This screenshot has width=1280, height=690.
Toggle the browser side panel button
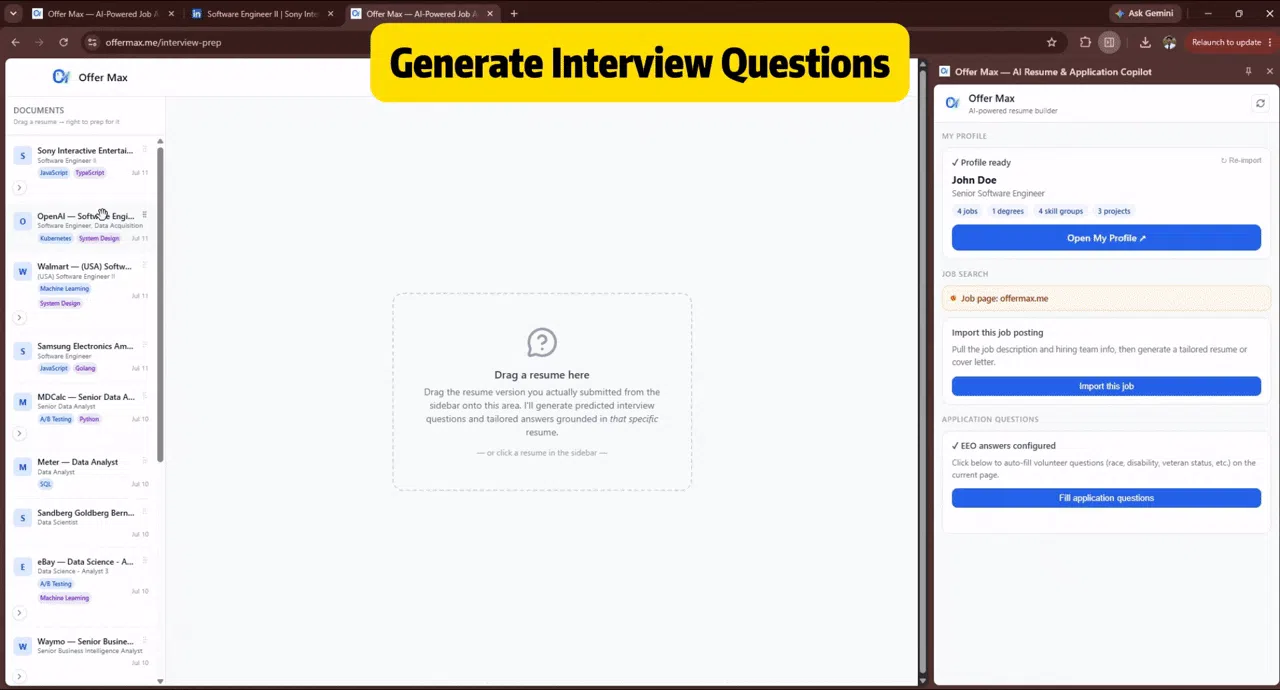(1109, 42)
